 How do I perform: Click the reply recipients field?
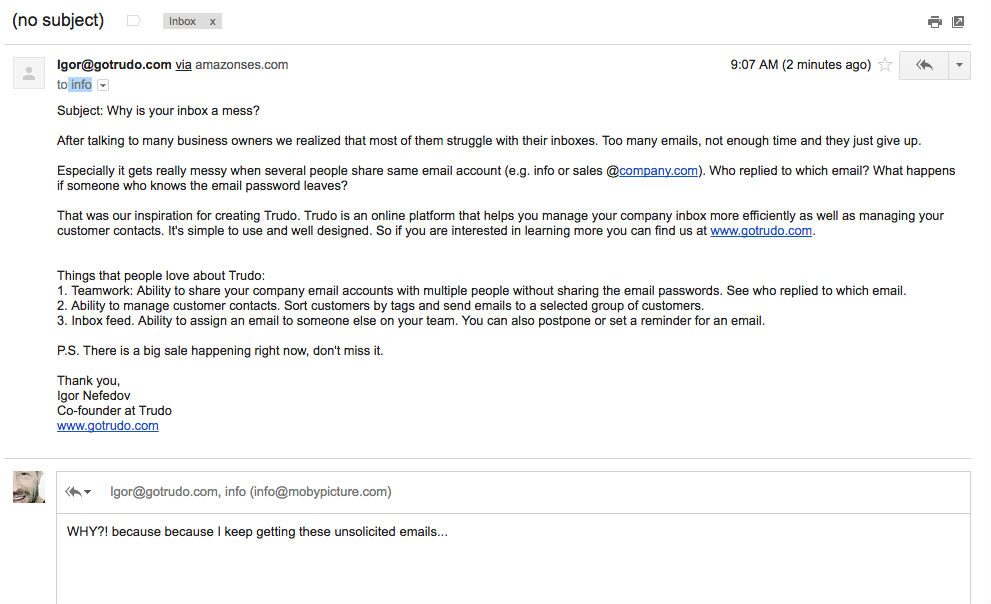tap(250, 492)
